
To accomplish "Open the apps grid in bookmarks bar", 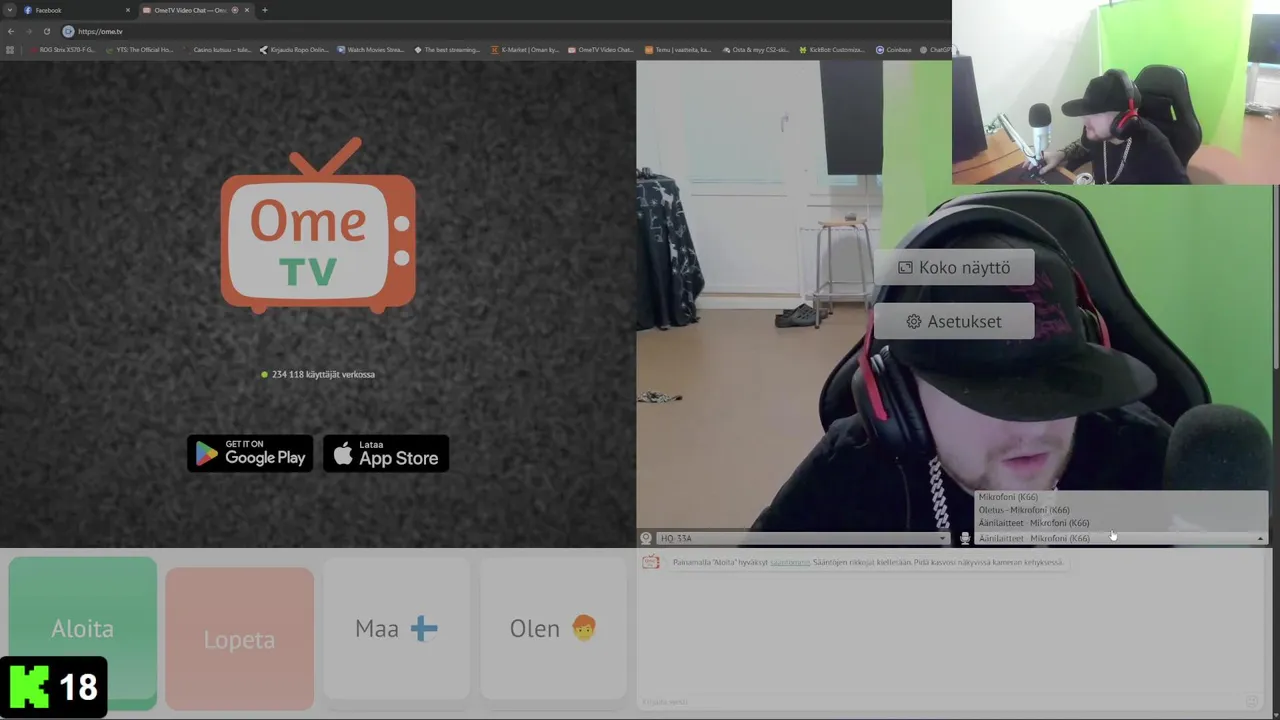I will pos(10,49).
